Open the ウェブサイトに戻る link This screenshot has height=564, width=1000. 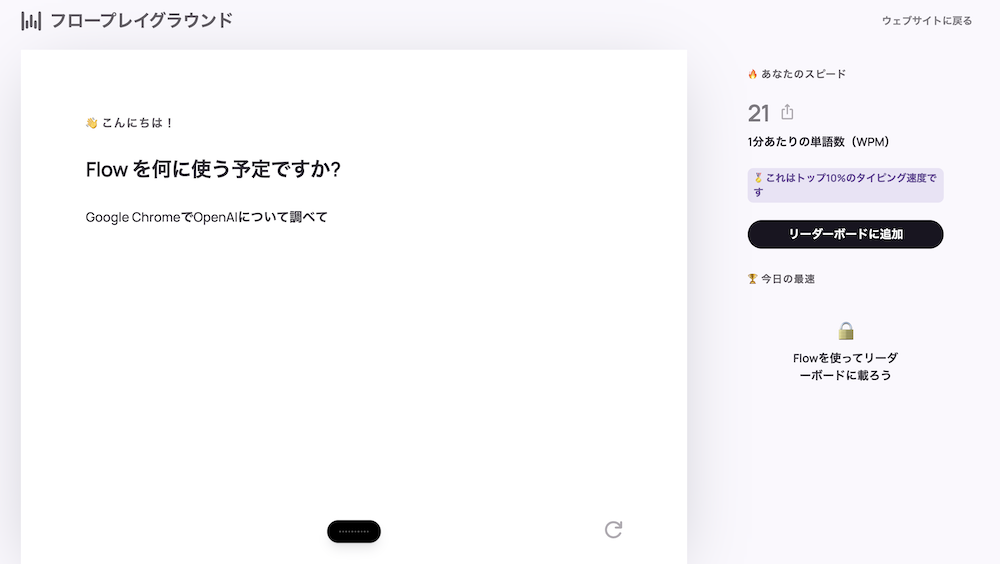[x=927, y=20]
